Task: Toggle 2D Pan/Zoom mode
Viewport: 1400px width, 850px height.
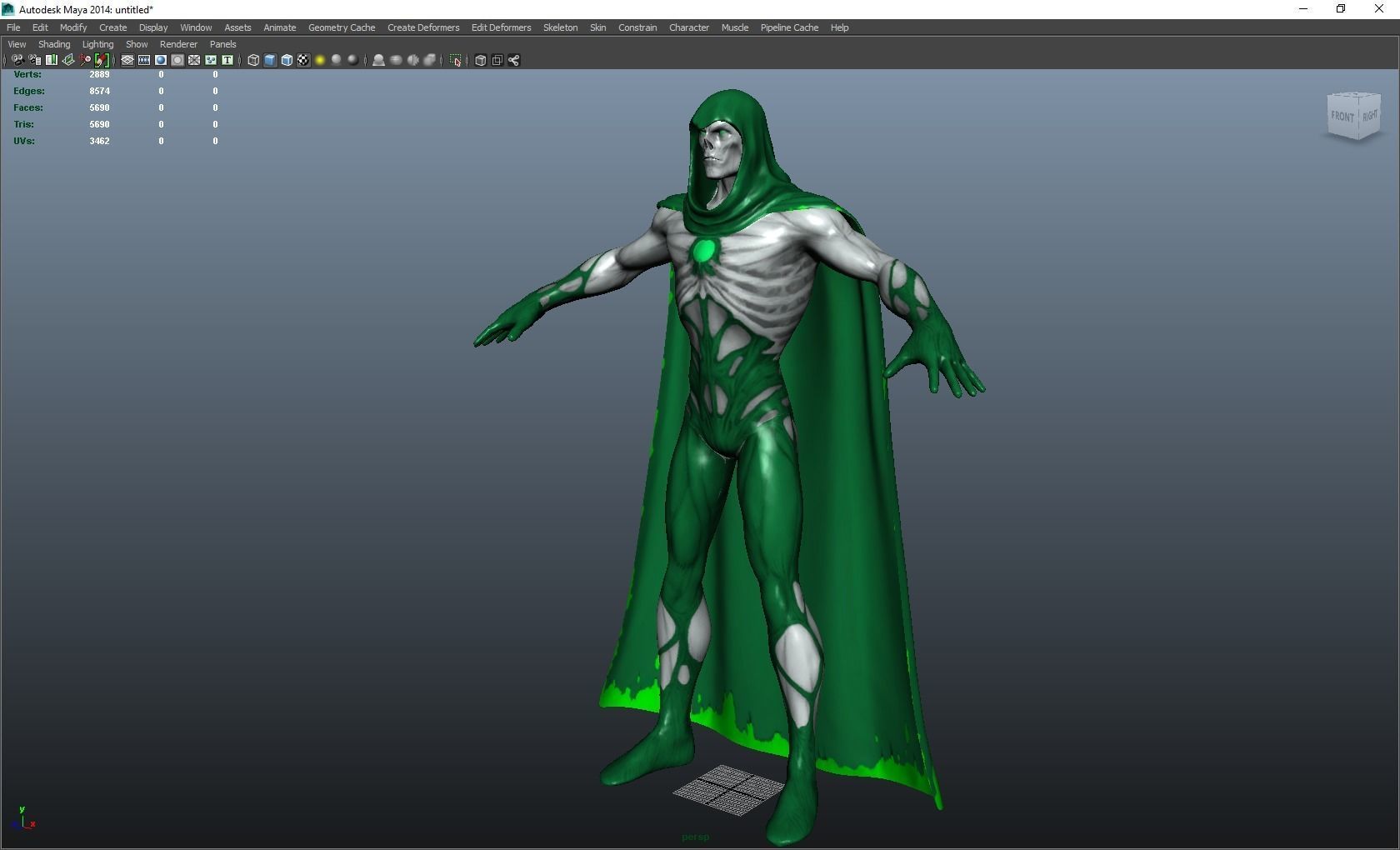Action: coord(84,60)
